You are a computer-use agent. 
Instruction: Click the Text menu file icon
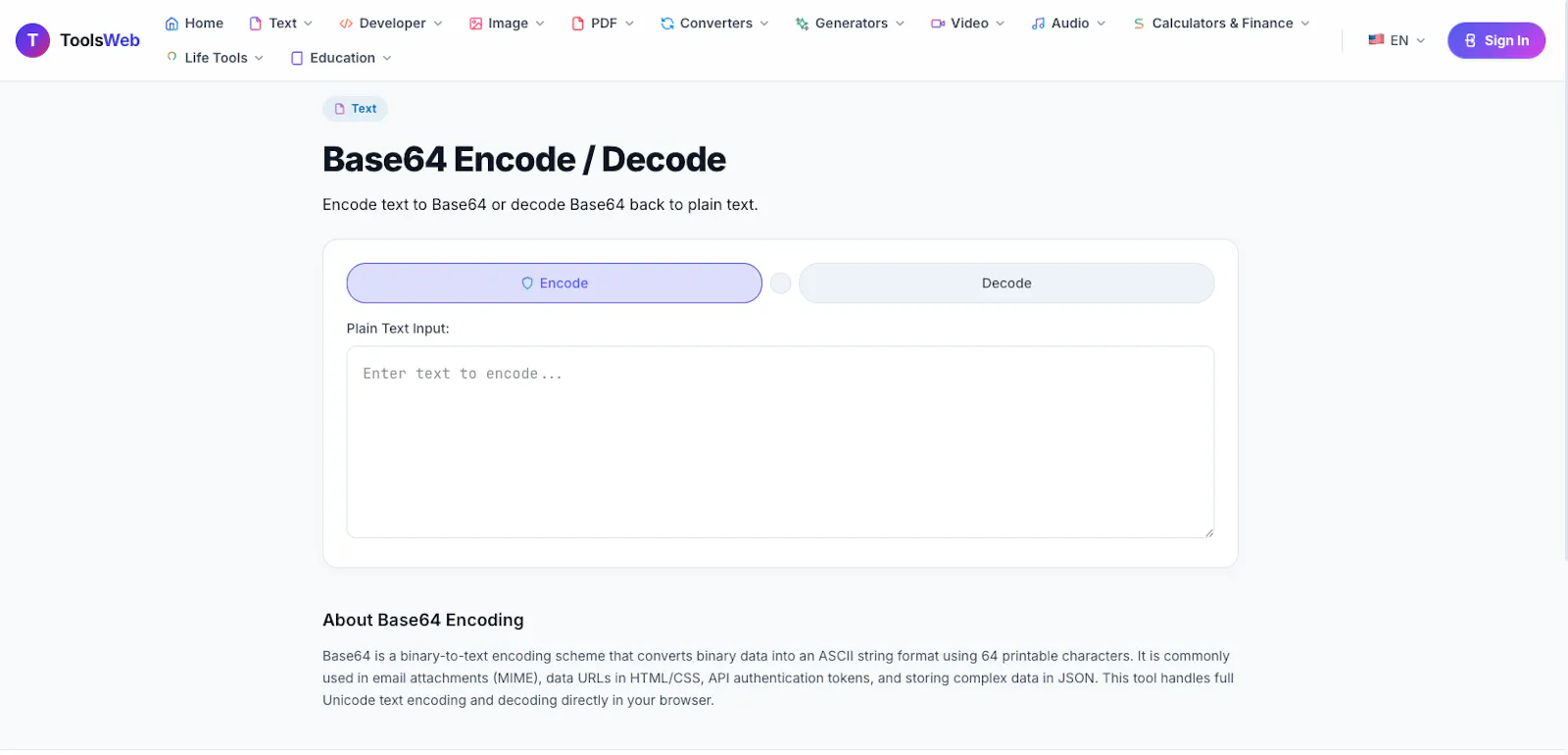click(x=256, y=24)
